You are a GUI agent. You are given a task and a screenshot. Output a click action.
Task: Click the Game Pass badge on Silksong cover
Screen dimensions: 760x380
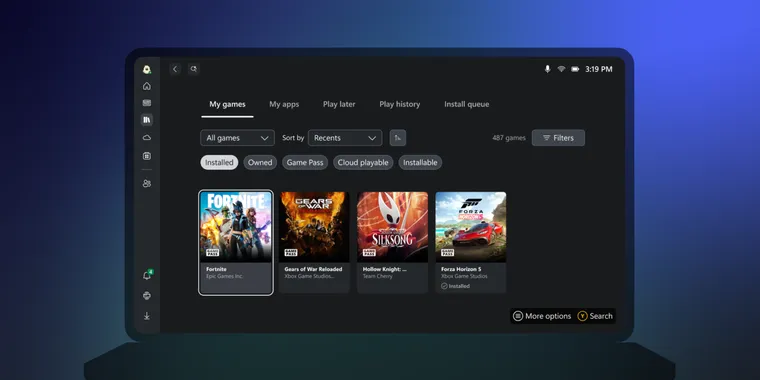pos(369,253)
